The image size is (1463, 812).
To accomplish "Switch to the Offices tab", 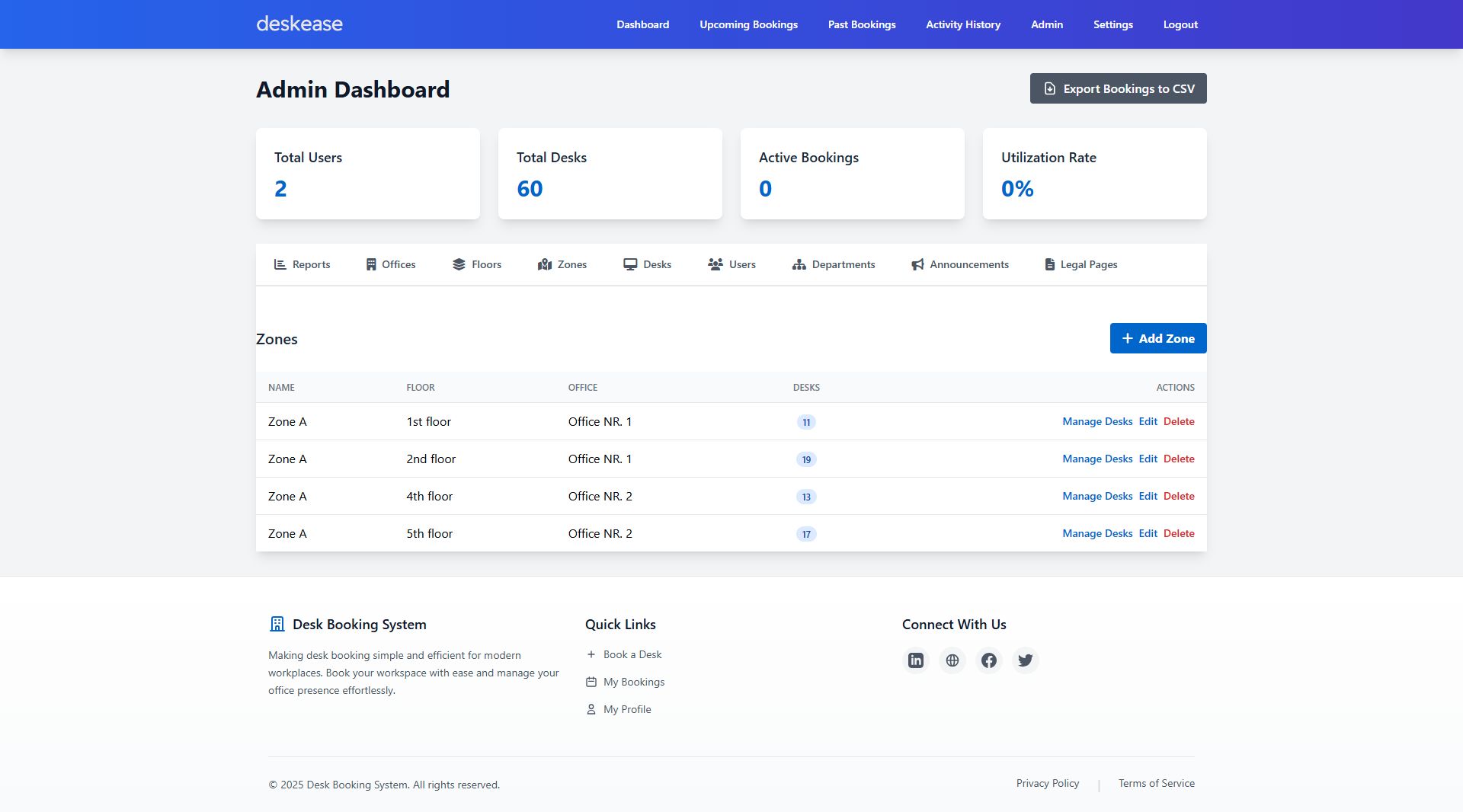I will click(x=390, y=264).
